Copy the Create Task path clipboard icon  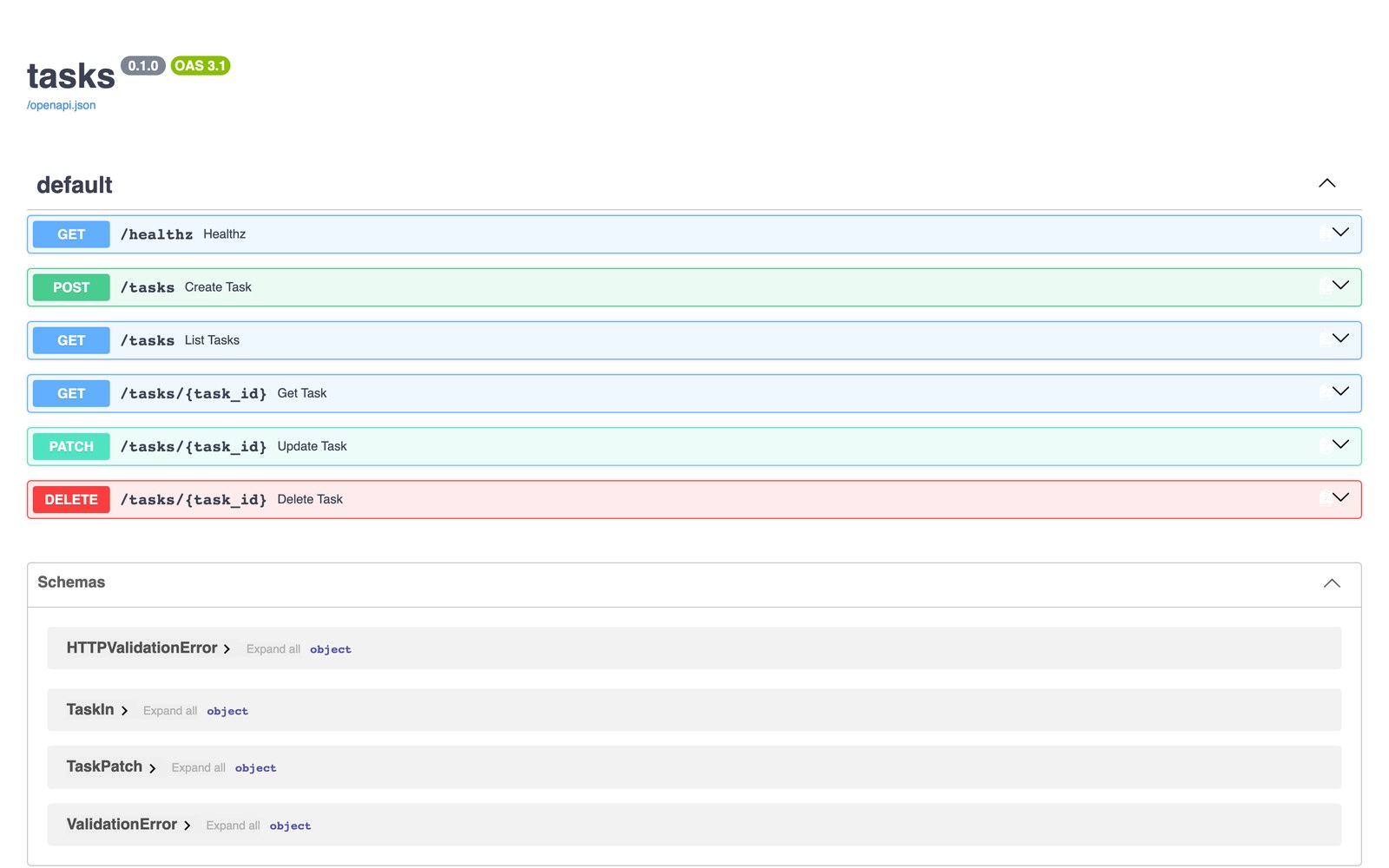point(1325,286)
